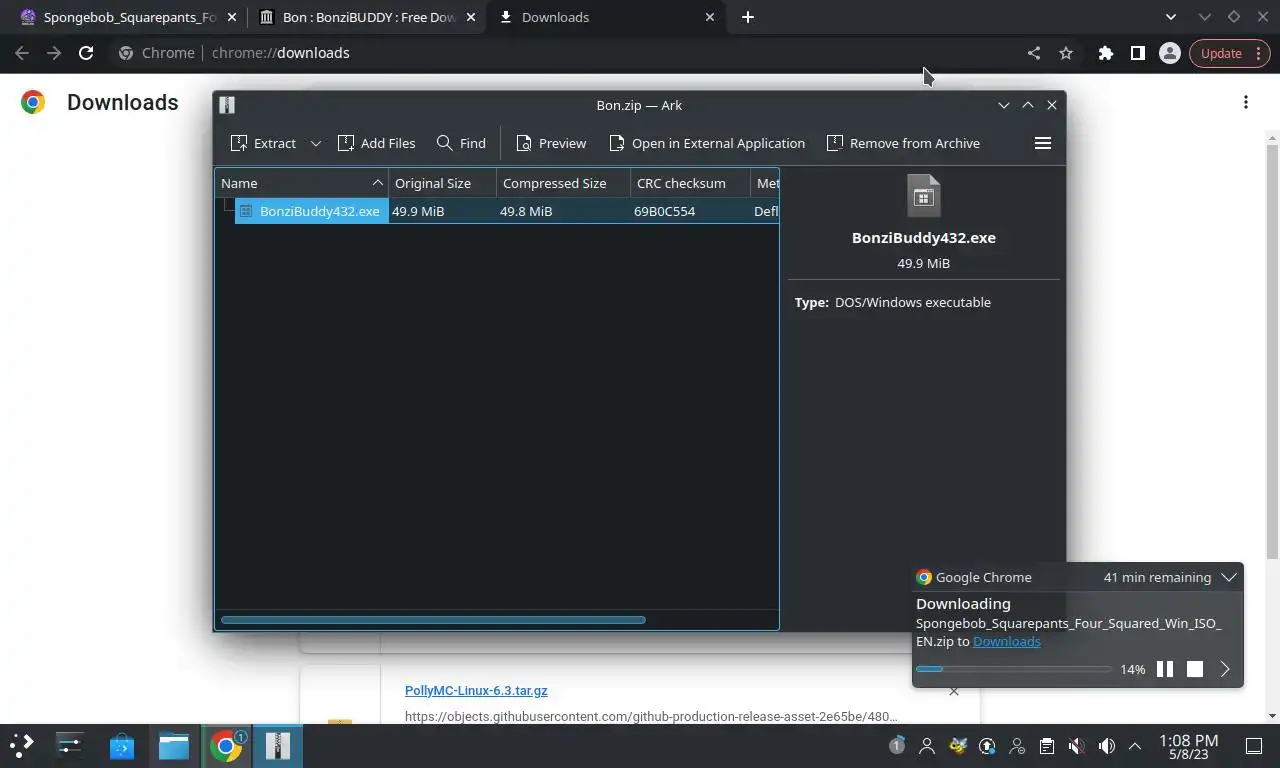Collapse the Google Chrome download notification

(x=1229, y=577)
